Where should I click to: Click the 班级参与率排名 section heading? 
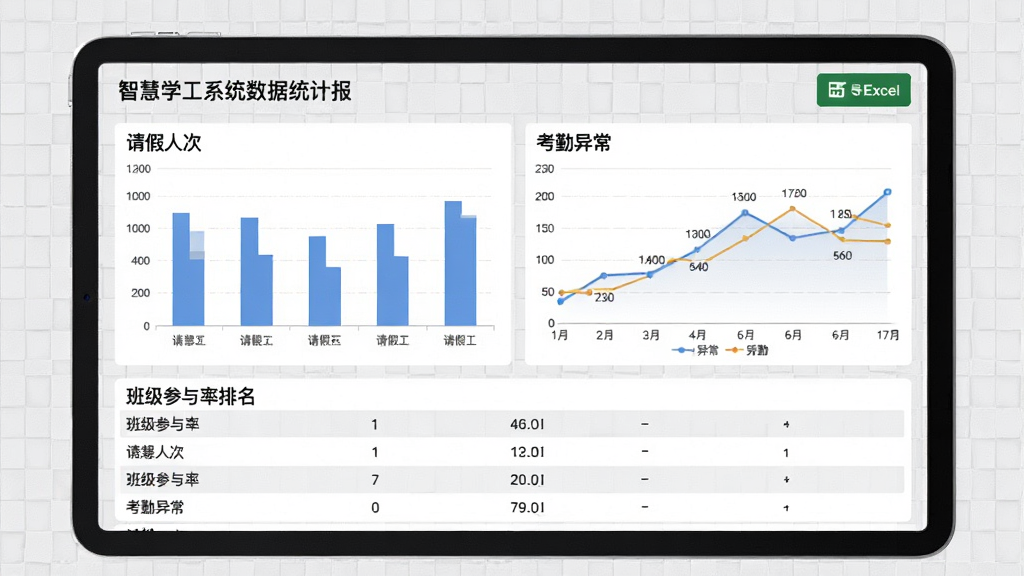click(x=190, y=396)
